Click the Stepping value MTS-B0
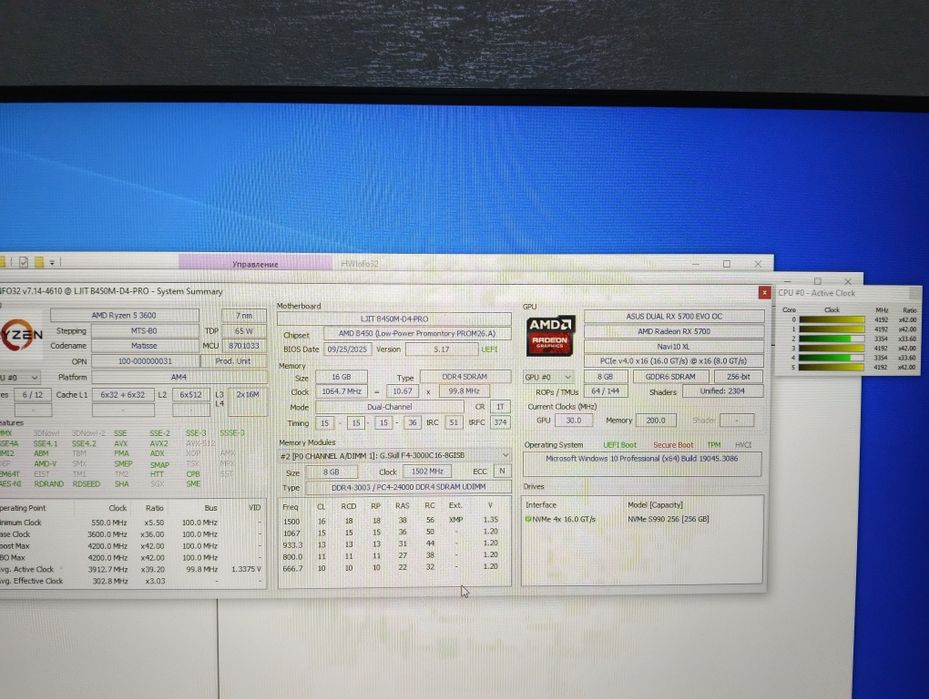The image size is (929, 699). pyautogui.click(x=145, y=331)
